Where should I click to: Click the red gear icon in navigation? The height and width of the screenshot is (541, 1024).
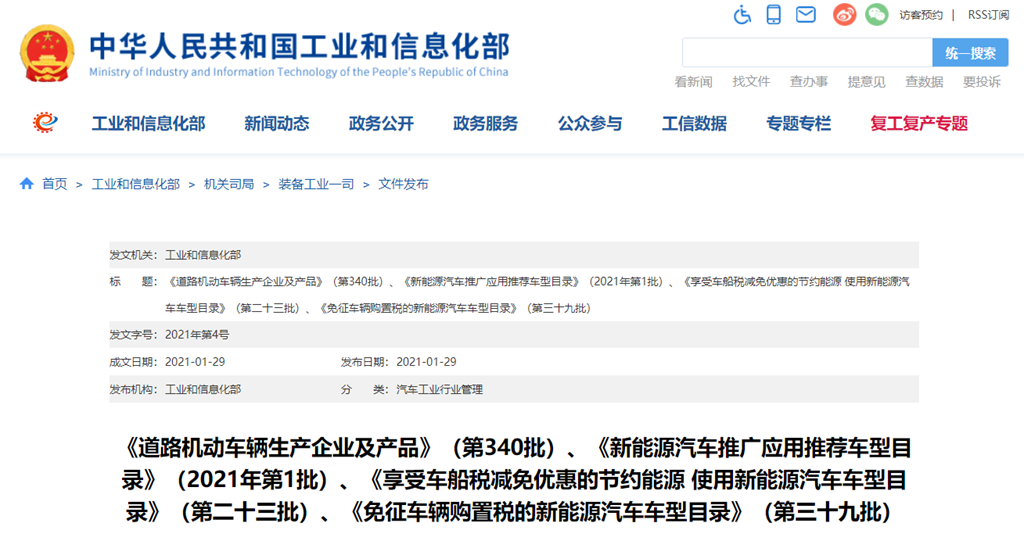(45, 123)
